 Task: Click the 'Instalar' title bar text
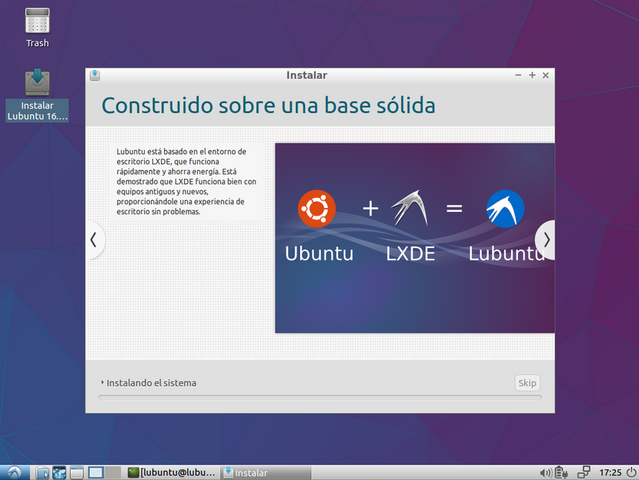point(306,75)
